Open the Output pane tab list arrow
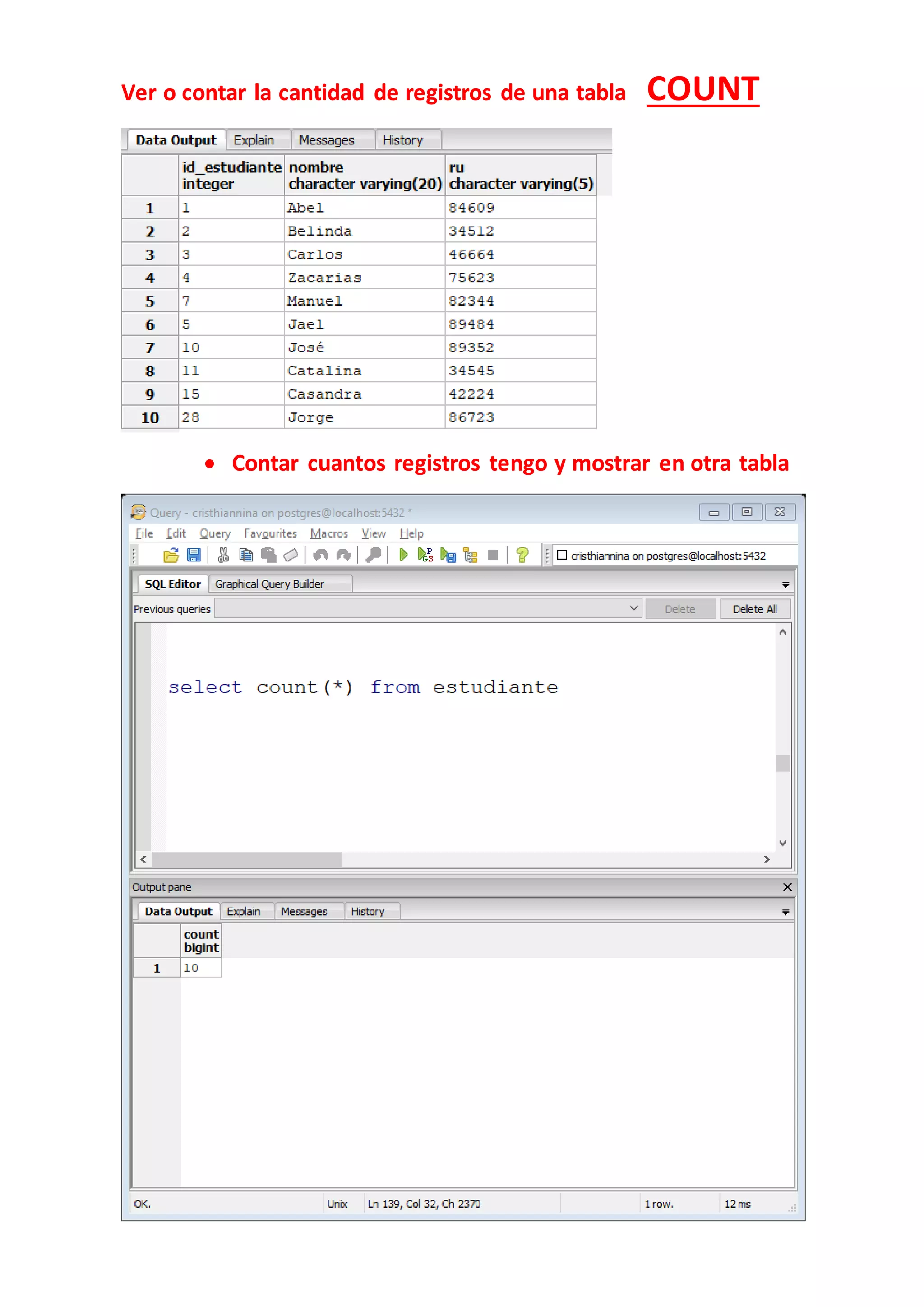Viewport: 924px width, 1307px height. [x=786, y=912]
